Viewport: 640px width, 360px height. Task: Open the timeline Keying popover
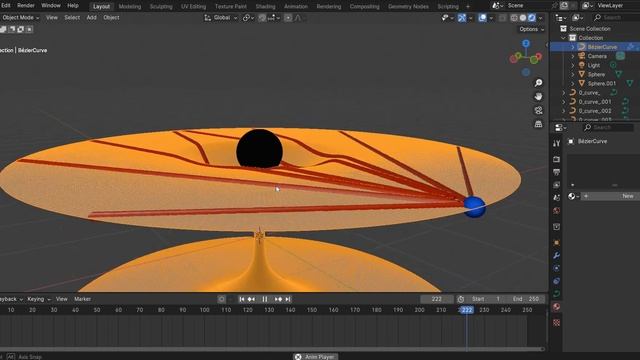[x=39, y=299]
